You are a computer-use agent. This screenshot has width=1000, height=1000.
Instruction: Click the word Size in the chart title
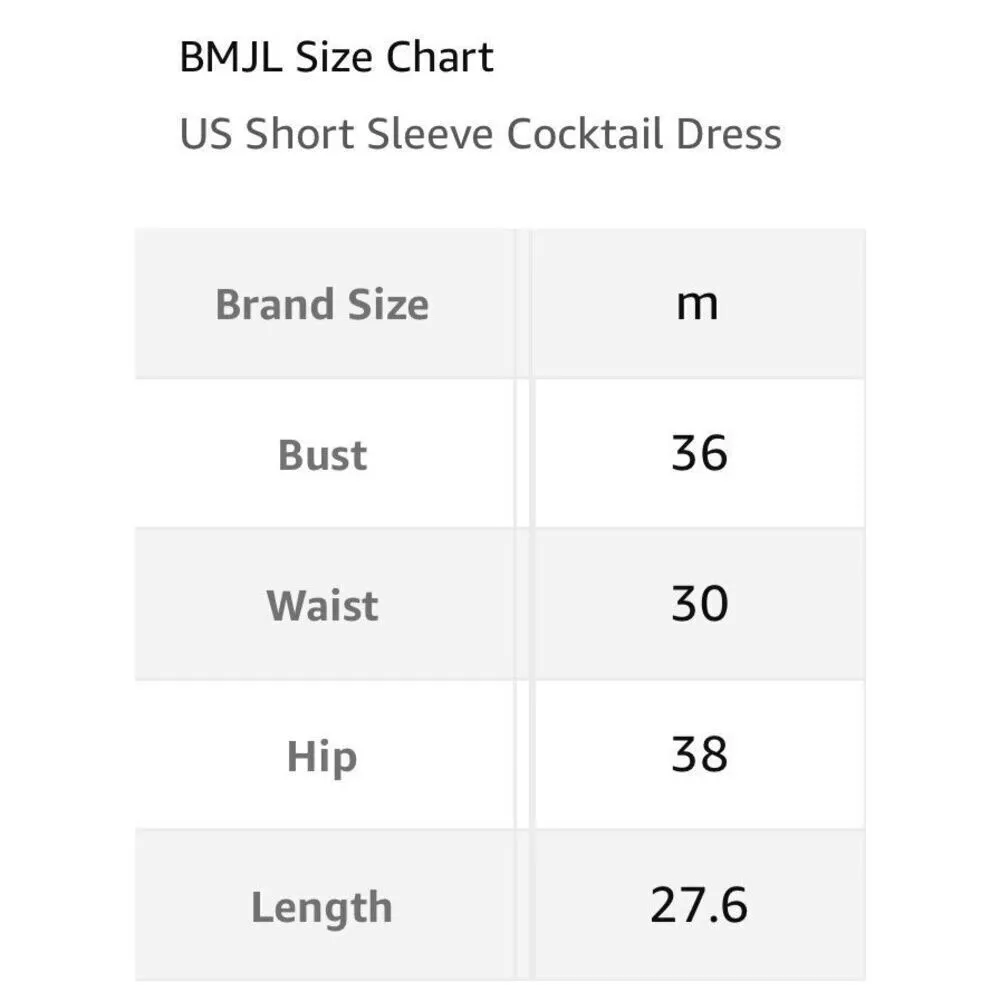pyautogui.click(x=335, y=58)
